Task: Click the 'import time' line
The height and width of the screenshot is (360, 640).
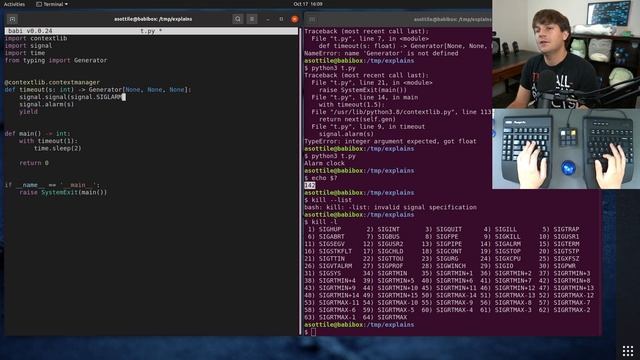Action: [25, 53]
